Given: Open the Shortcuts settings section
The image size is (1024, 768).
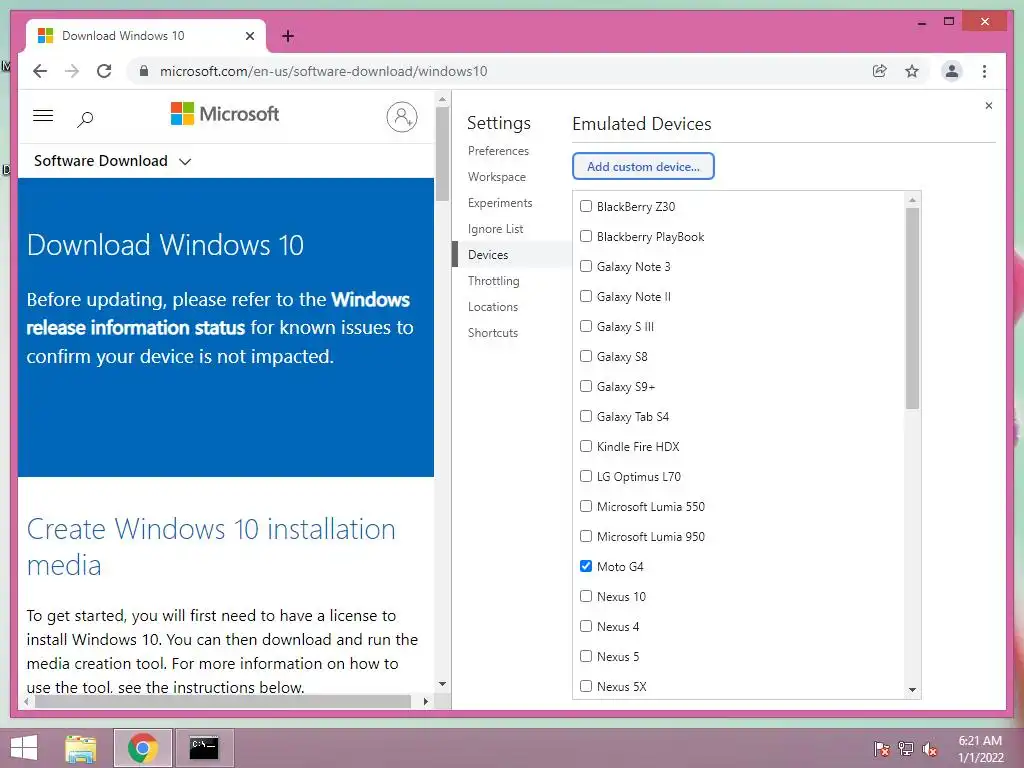Looking at the screenshot, I should [492, 333].
